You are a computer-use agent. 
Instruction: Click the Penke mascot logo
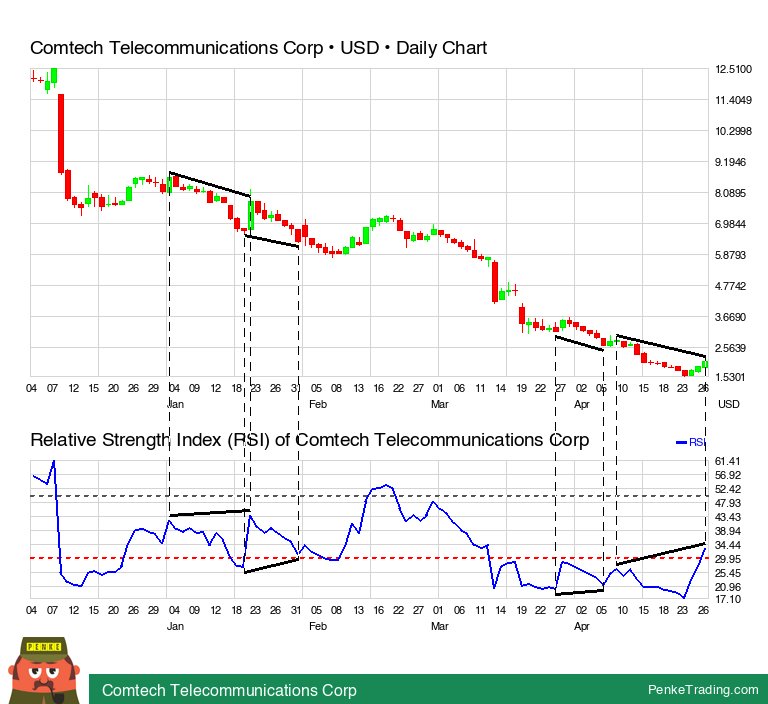tap(44, 671)
